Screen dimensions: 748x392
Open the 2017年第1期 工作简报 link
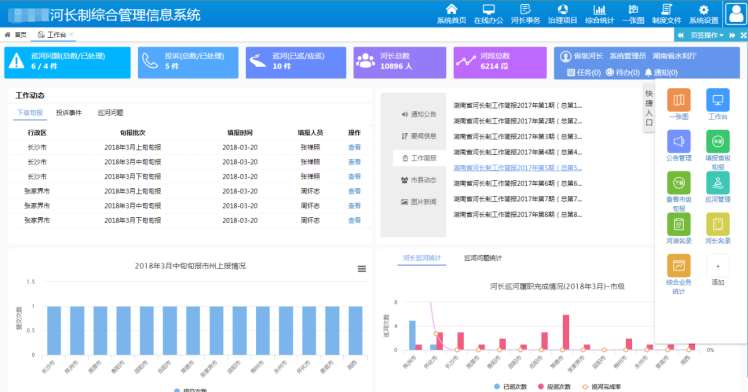pos(518,105)
